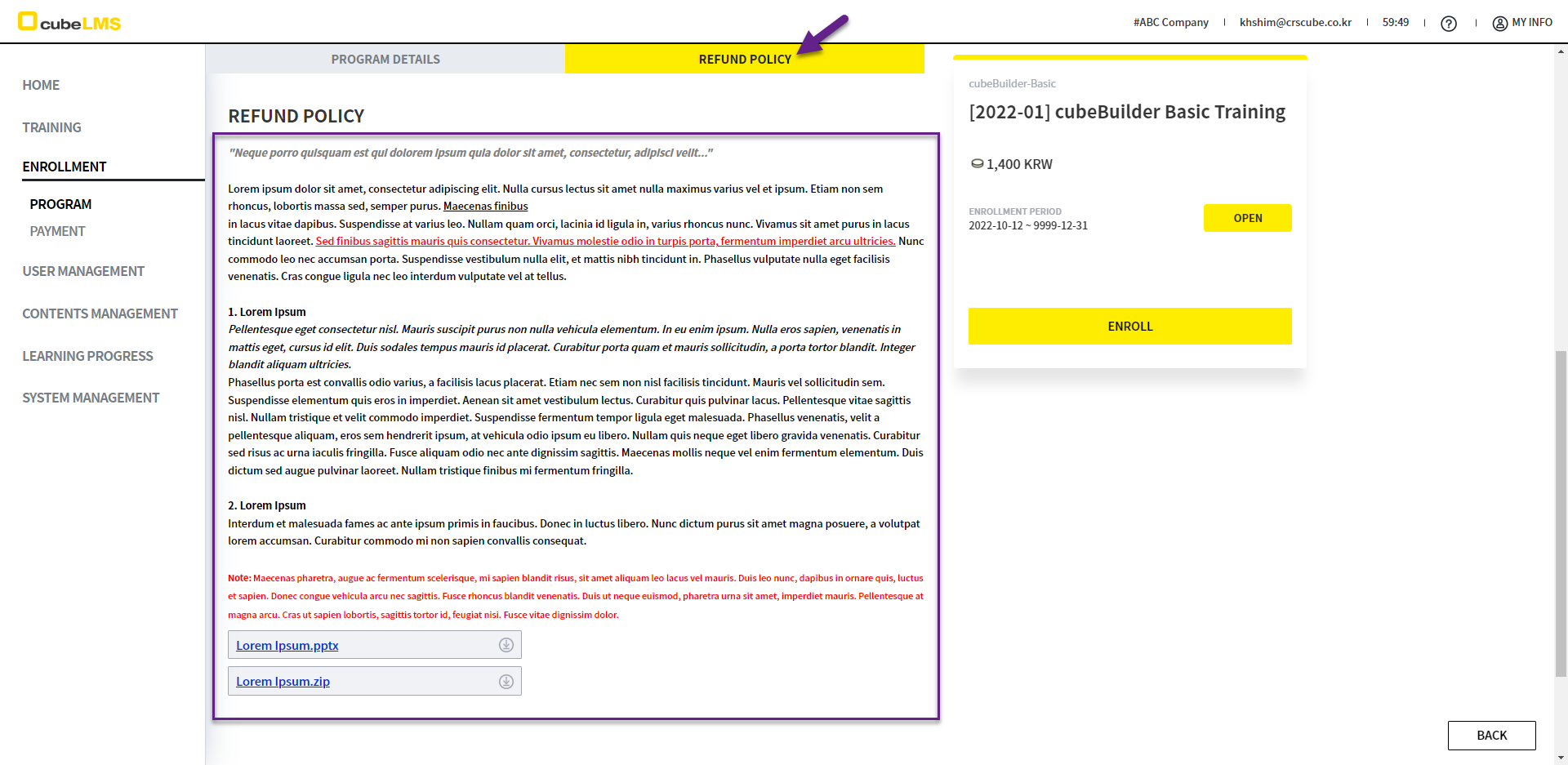The width and height of the screenshot is (1568, 765).
Task: Go to HOME in the sidebar
Action: click(41, 85)
